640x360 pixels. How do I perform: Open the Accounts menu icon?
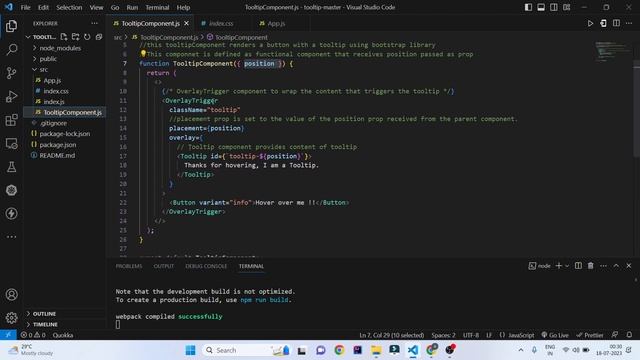point(11,294)
